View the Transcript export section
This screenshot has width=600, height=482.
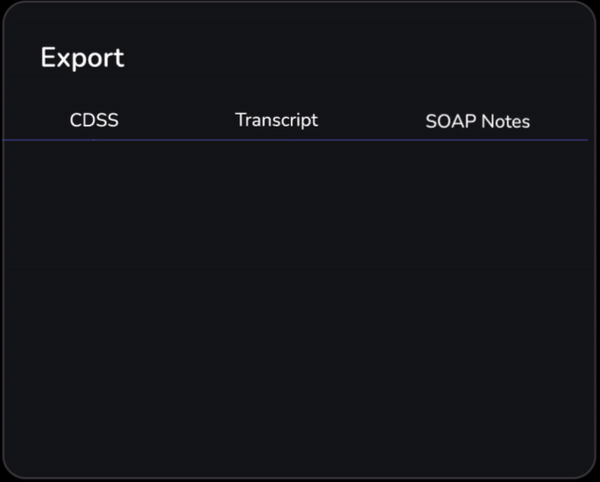click(x=276, y=120)
